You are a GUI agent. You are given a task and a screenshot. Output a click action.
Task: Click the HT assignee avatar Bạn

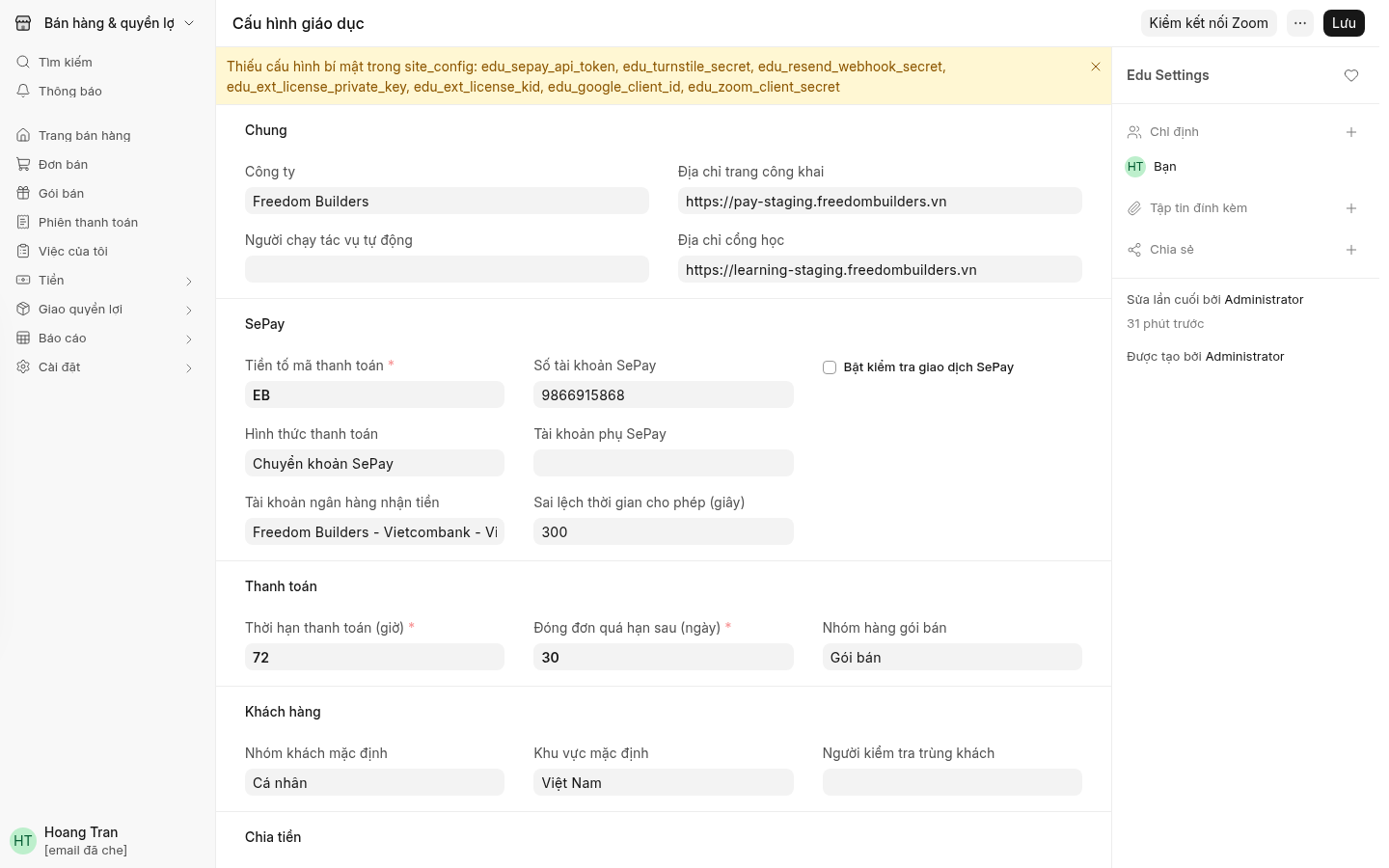coord(1135,167)
